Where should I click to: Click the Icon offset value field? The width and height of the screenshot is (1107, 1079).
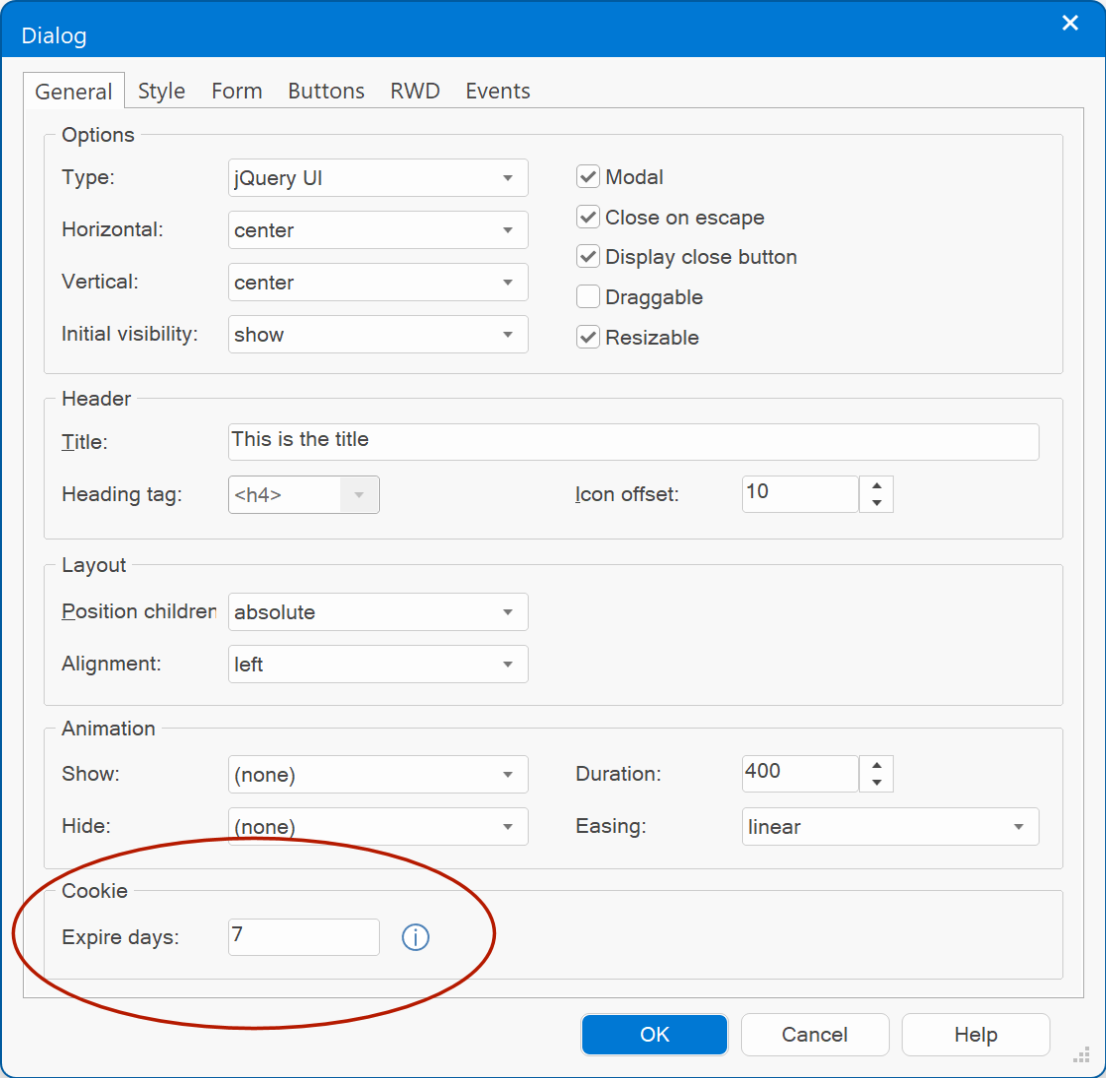coord(800,494)
